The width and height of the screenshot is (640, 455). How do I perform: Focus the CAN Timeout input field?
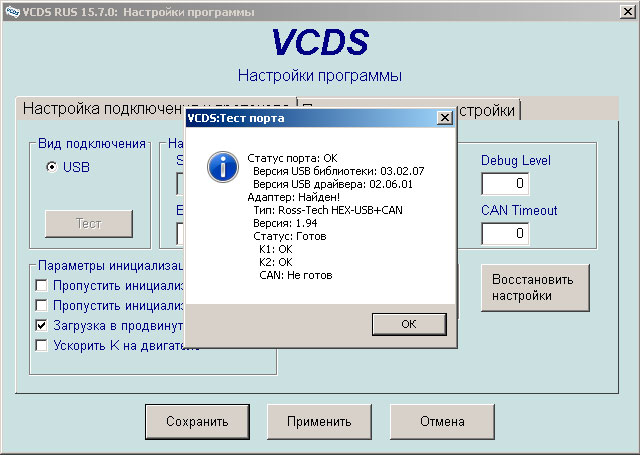click(x=505, y=233)
